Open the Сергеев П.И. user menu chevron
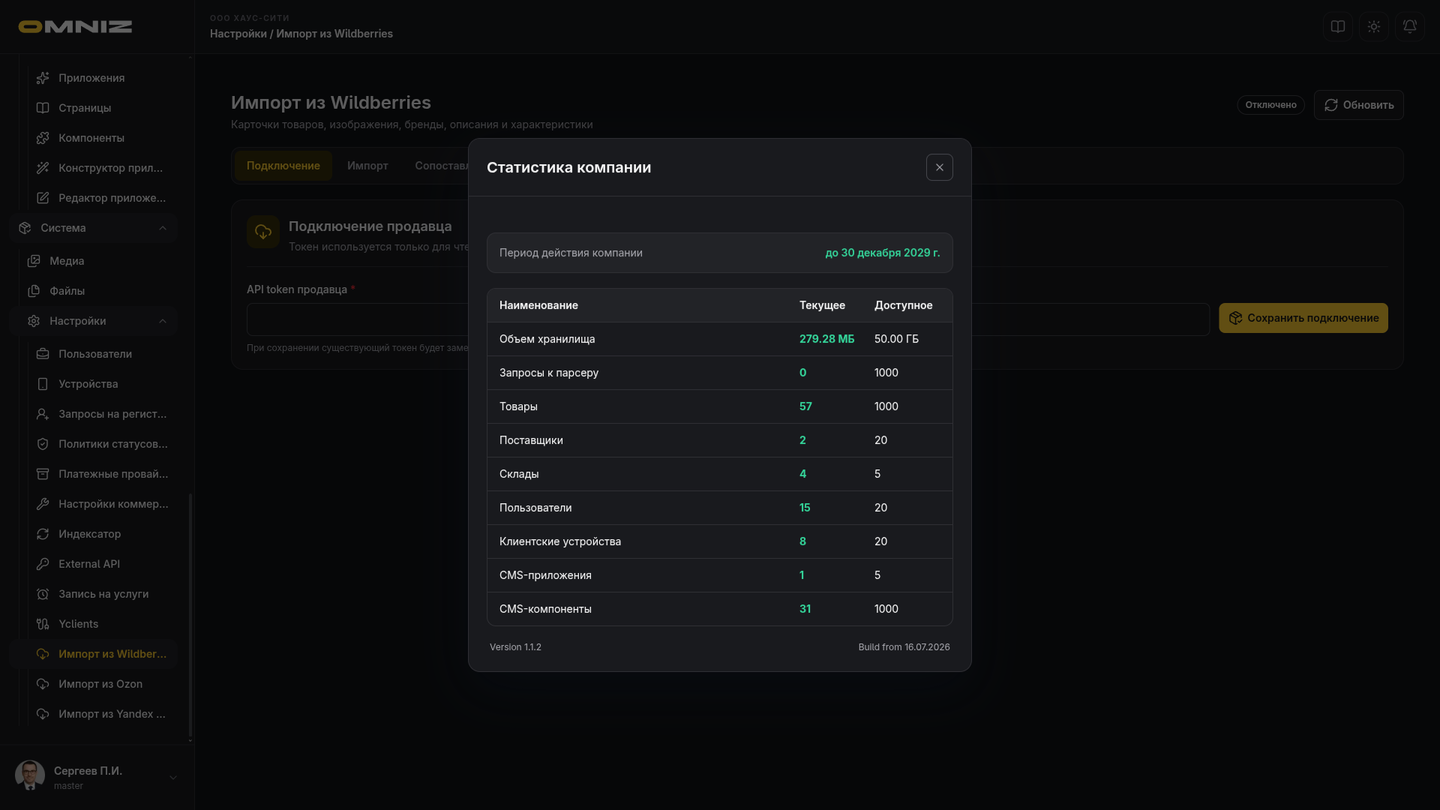 pyautogui.click(x=173, y=778)
